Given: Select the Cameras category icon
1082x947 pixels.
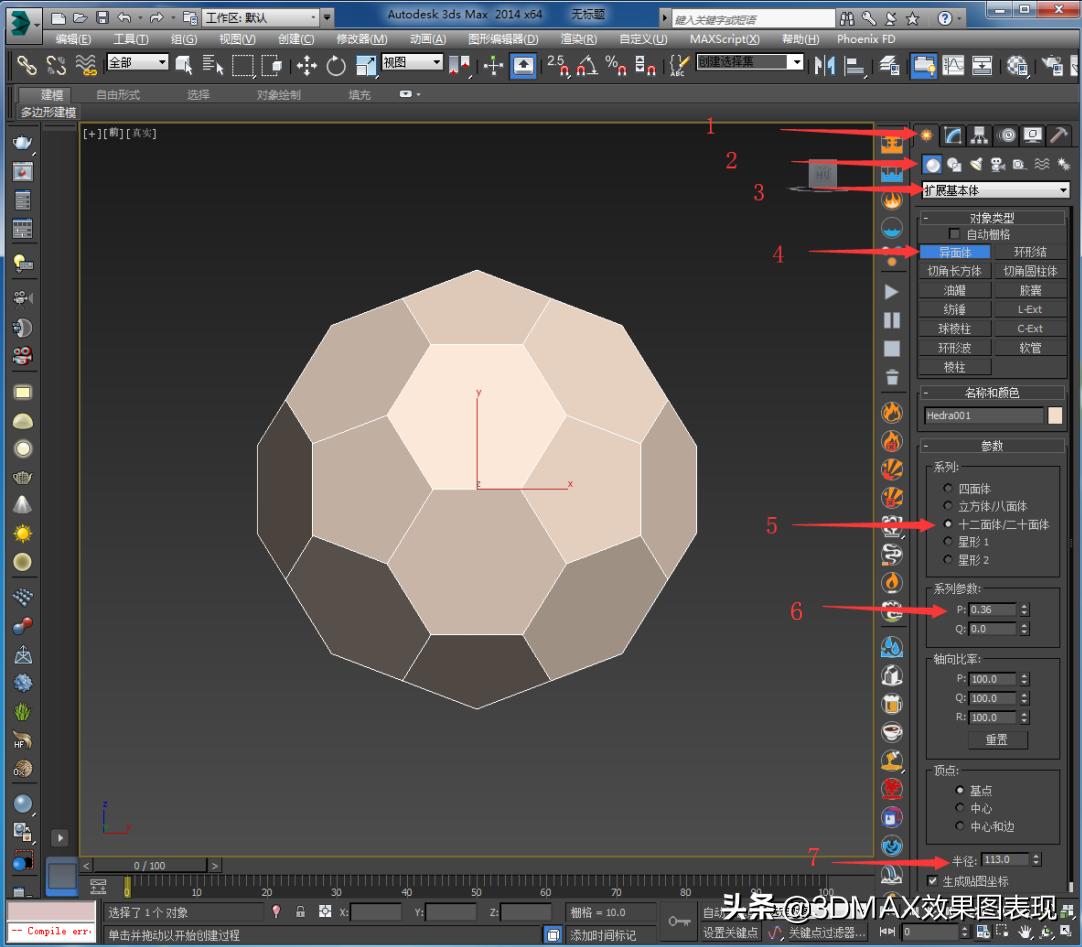Looking at the screenshot, I should pyautogui.click(x=997, y=164).
